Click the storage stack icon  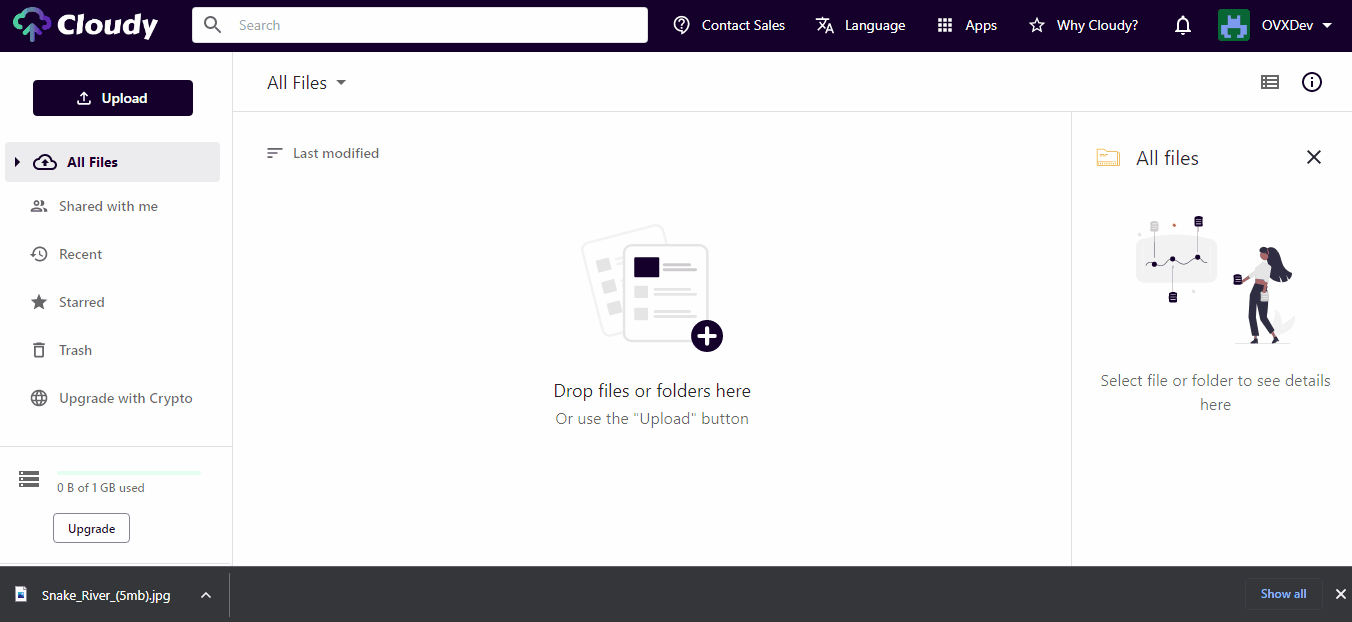click(29, 480)
